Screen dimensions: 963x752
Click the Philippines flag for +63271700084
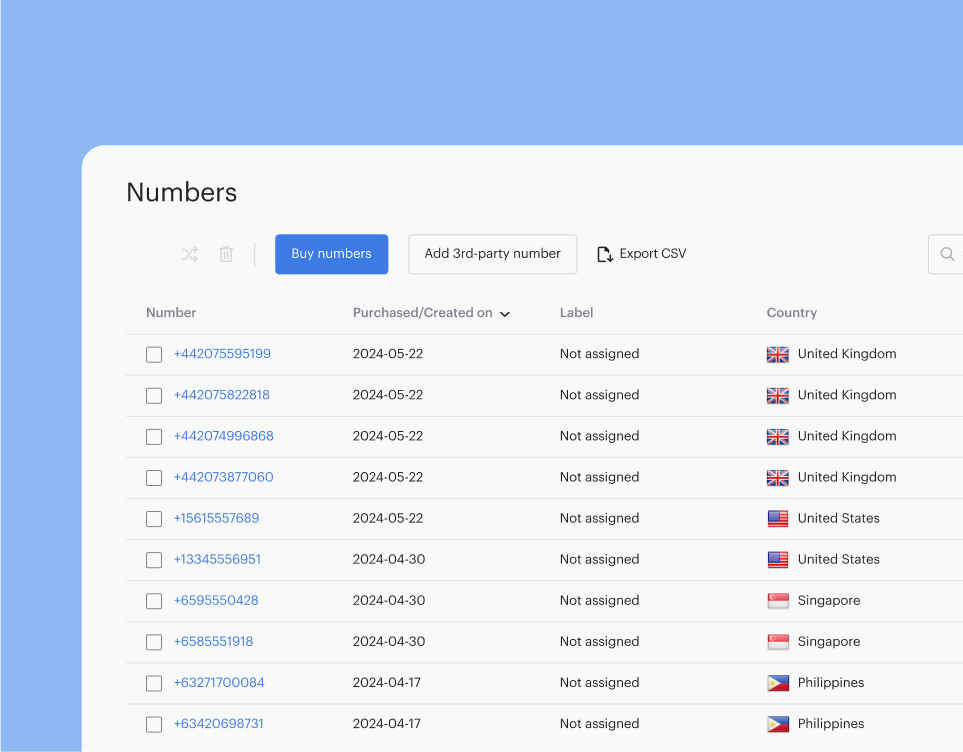777,683
